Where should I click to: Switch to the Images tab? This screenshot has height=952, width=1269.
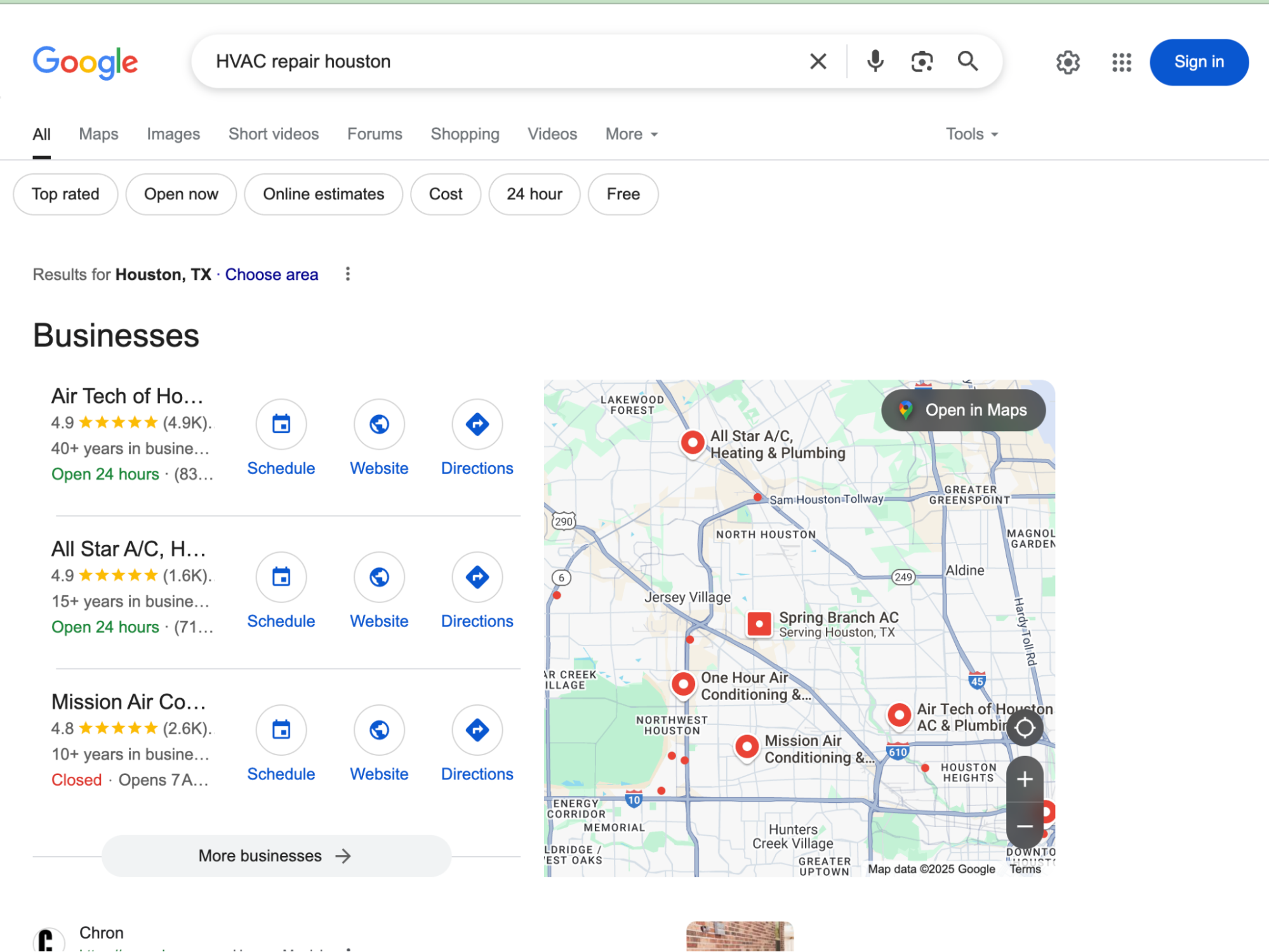tap(173, 134)
